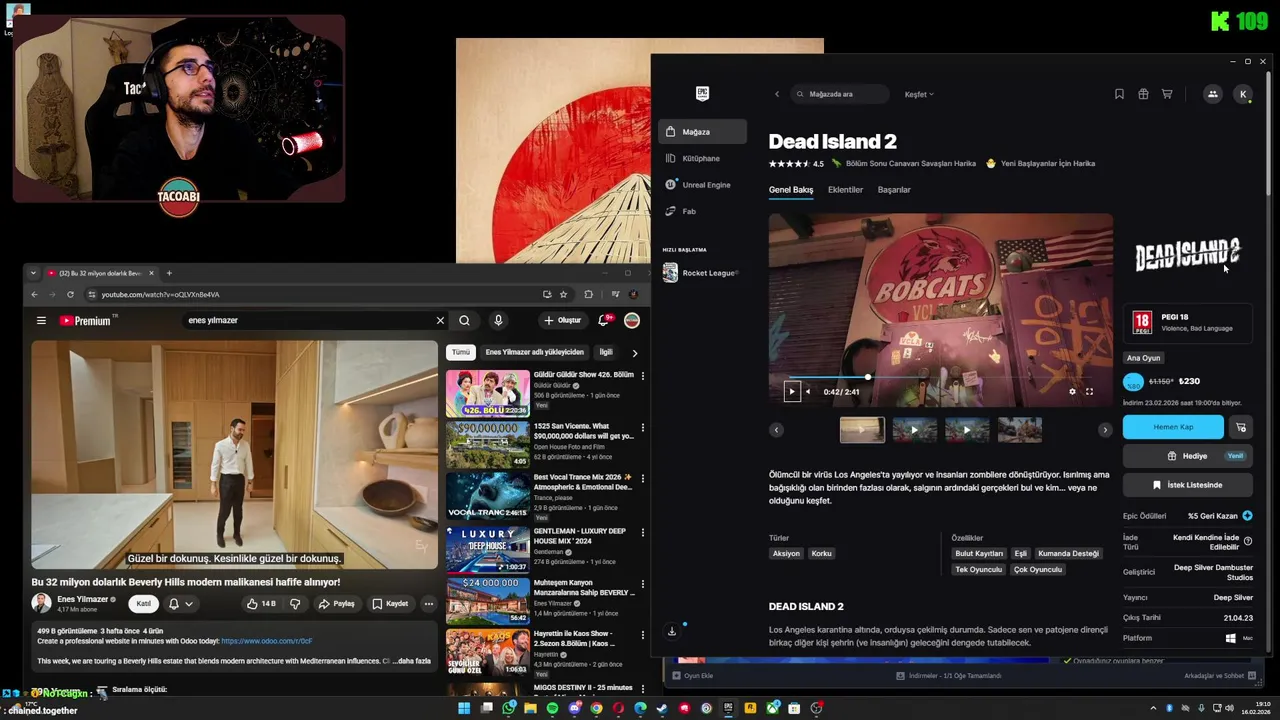Clear the YouTube search box X
This screenshot has height=720, width=1280.
440,321
